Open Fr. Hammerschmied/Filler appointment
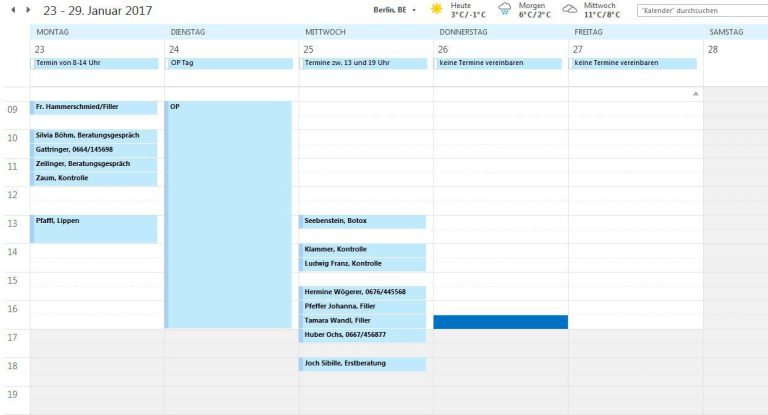Viewport: 768px width, 415px height. (95, 107)
